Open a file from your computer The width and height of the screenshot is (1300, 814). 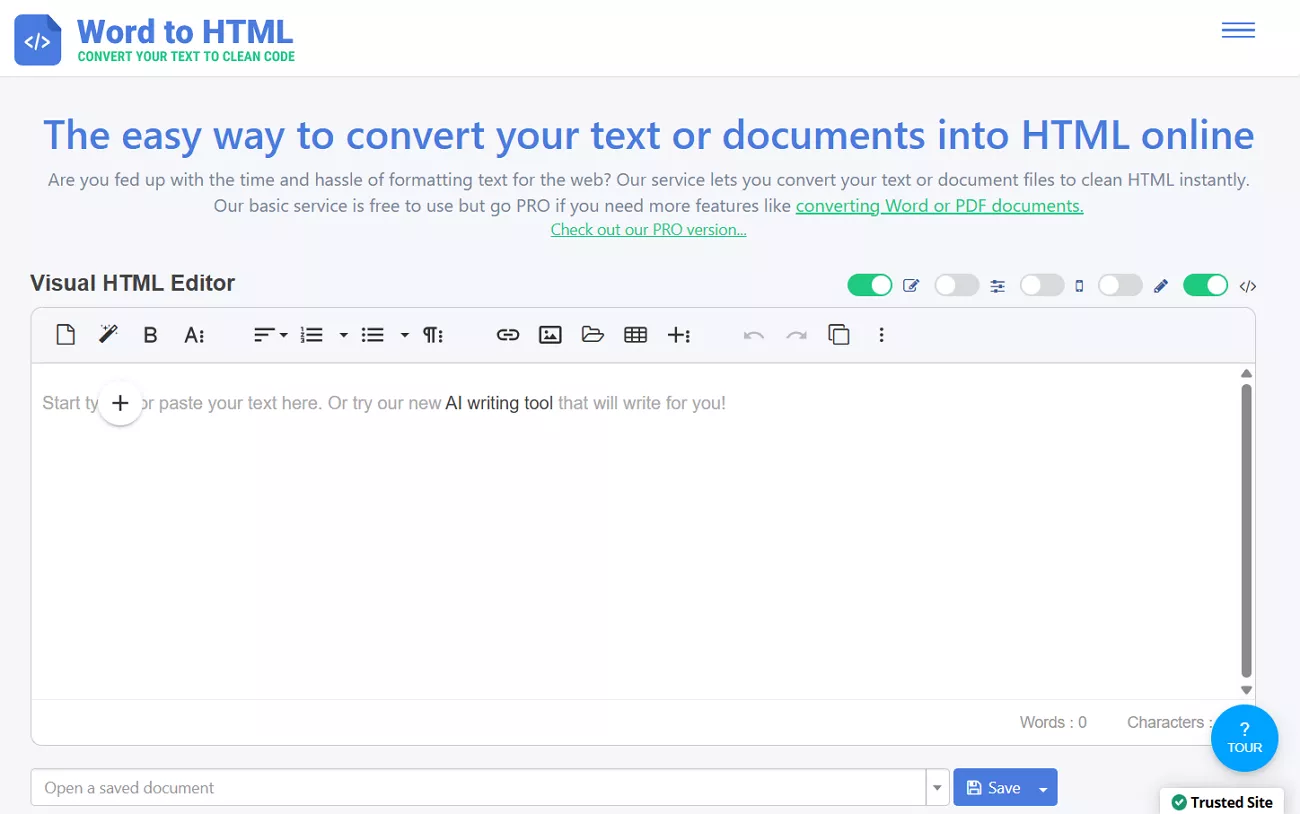593,334
